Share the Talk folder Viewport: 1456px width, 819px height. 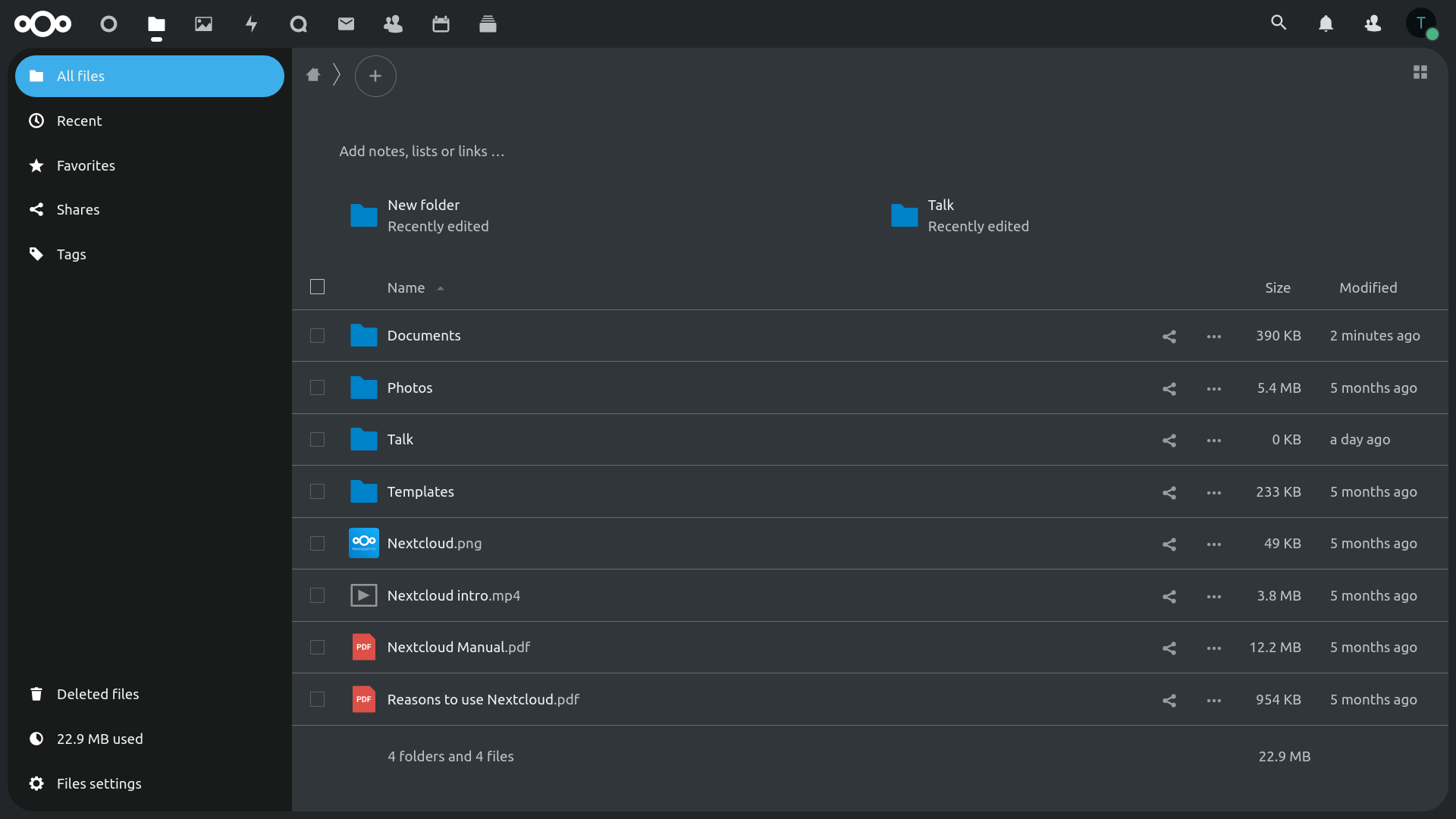(x=1169, y=440)
